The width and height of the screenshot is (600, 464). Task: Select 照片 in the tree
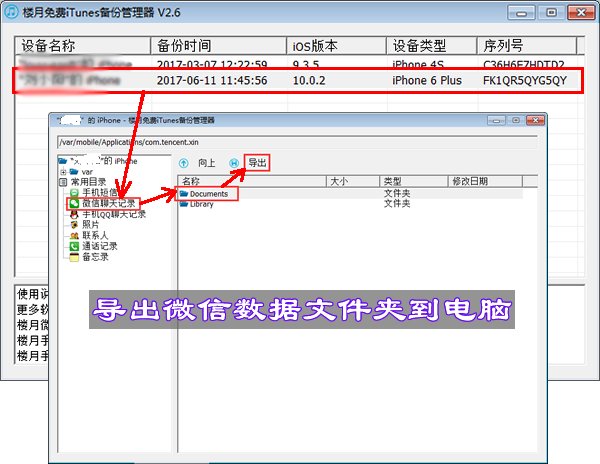point(91,225)
